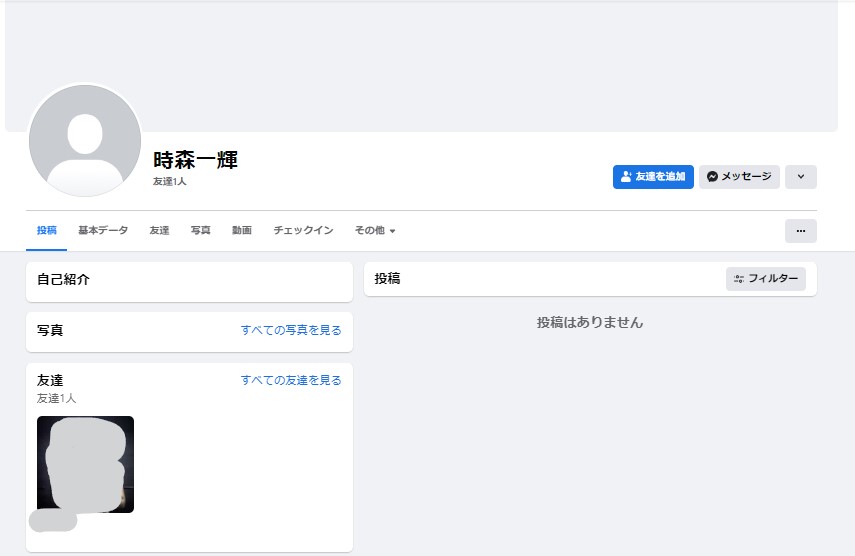Select the 投稿 tab
Screen dimensions: 855x556
click(x=47, y=231)
